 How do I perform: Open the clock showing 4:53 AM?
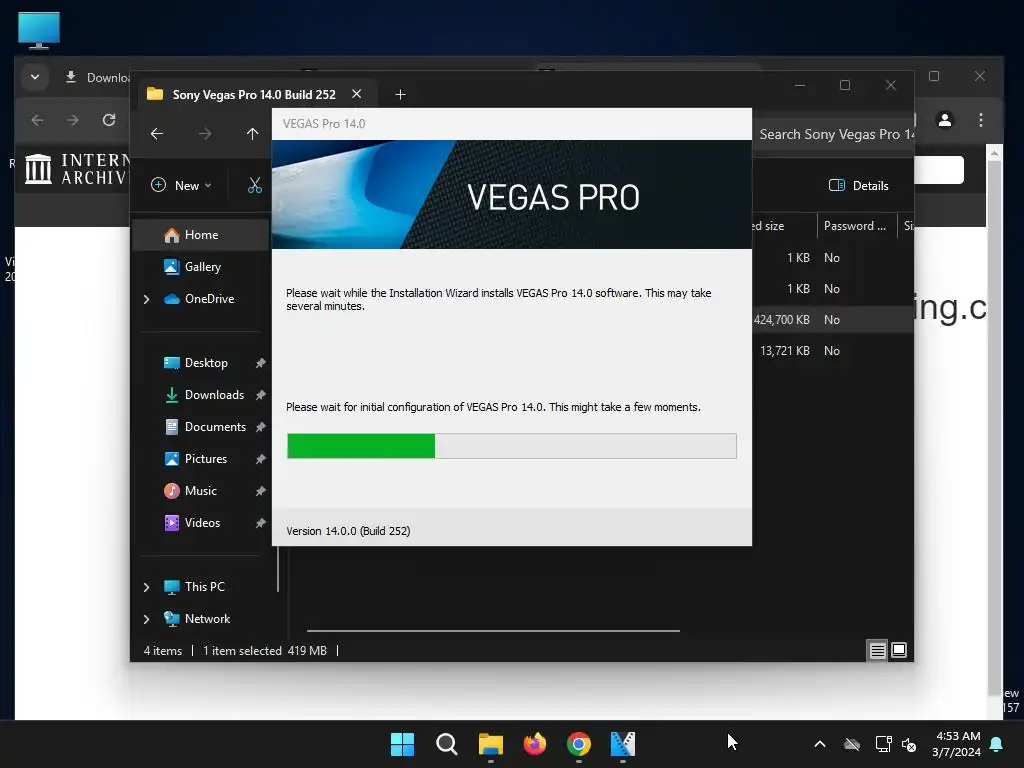point(957,744)
